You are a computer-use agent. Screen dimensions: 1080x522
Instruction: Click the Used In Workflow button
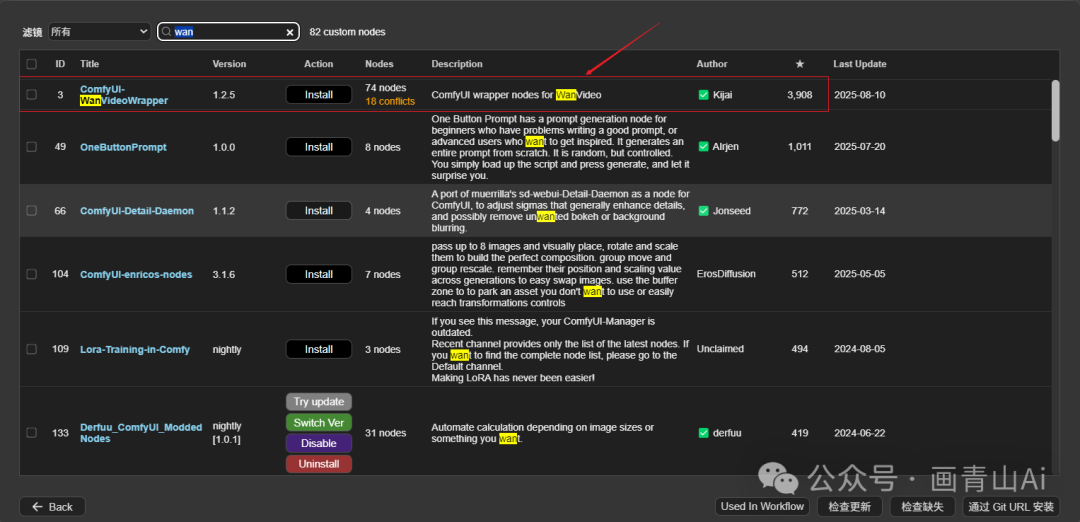pos(762,507)
